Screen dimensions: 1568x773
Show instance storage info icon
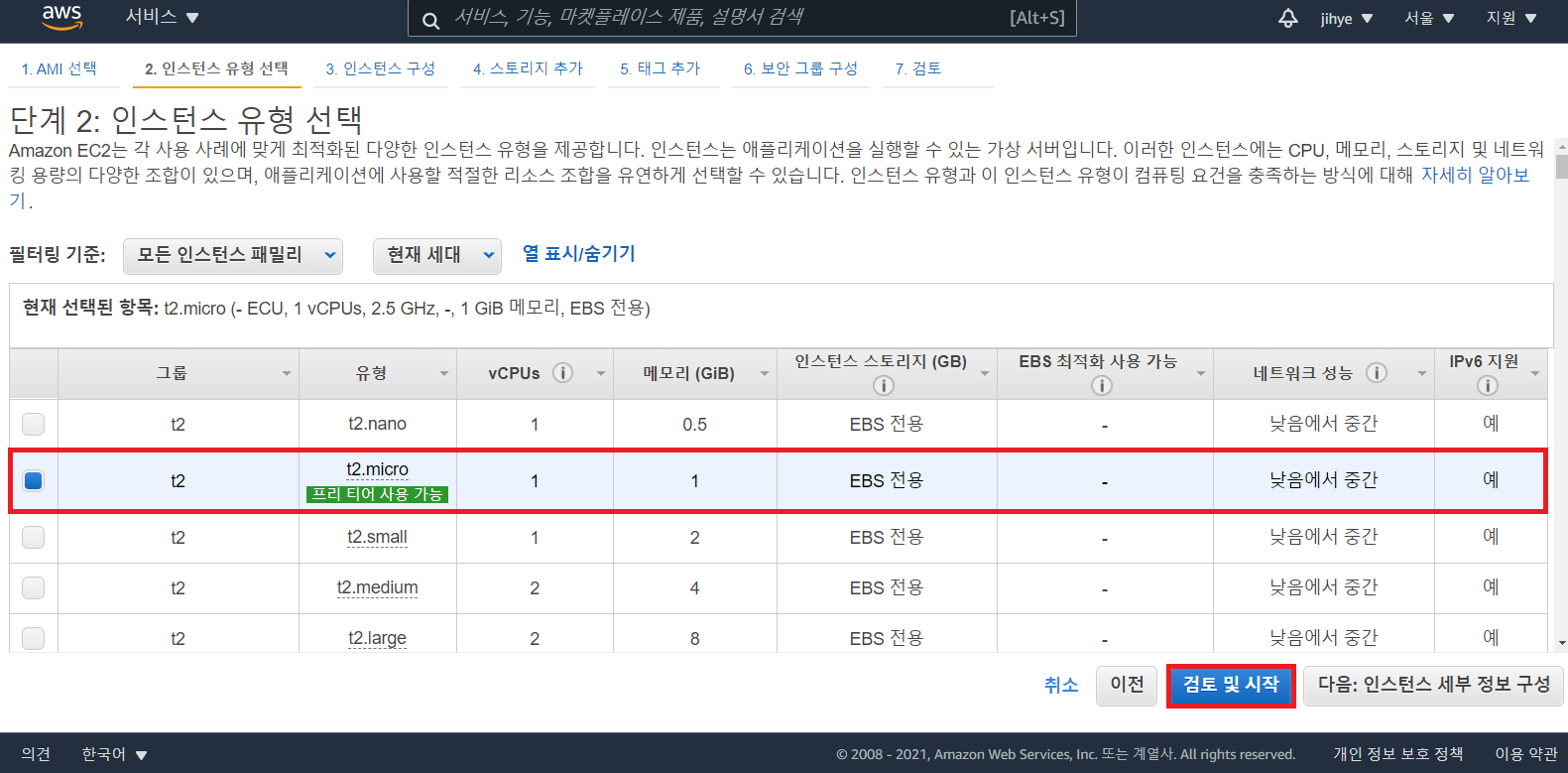pos(884,385)
